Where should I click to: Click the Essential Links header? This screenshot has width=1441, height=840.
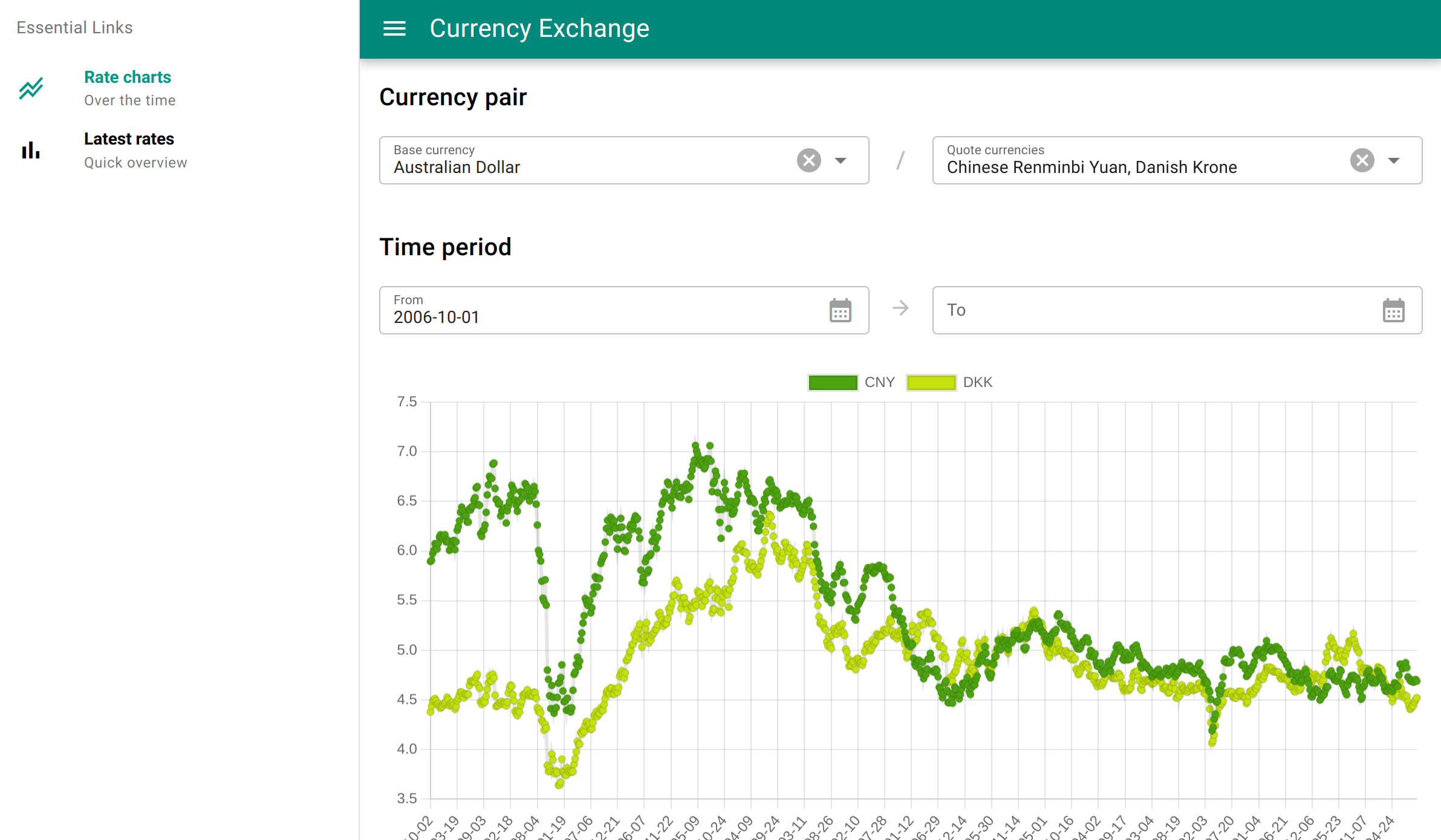point(74,28)
